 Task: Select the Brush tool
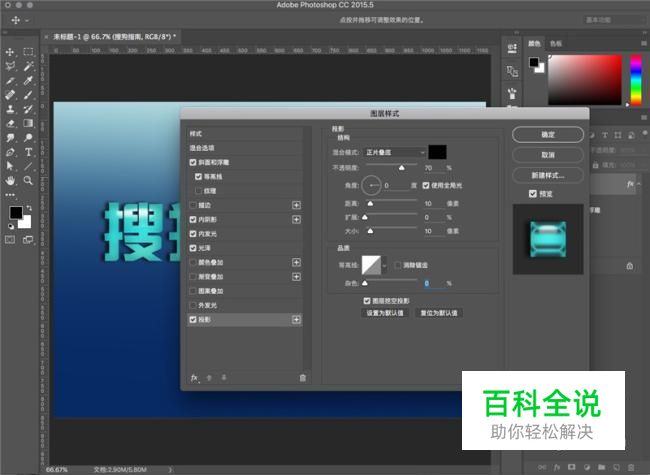(x=28, y=95)
